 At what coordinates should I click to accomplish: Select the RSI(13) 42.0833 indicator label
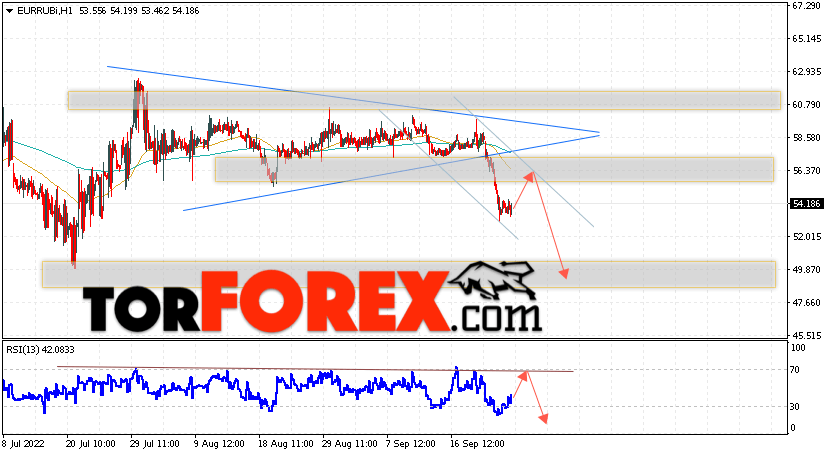tap(40, 349)
